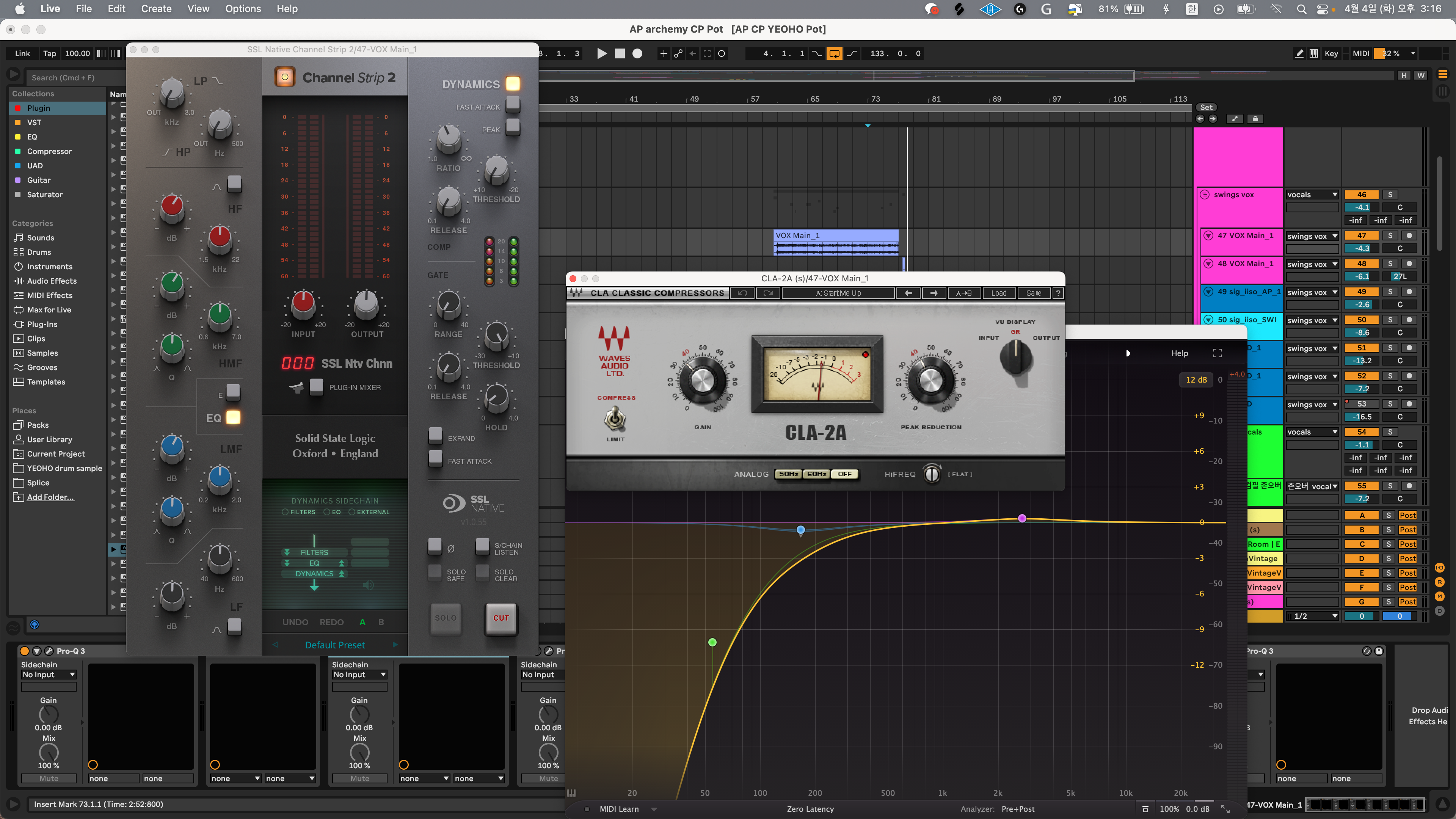
Task: Click the CLA-2A redo arrow icon
Action: [768, 293]
